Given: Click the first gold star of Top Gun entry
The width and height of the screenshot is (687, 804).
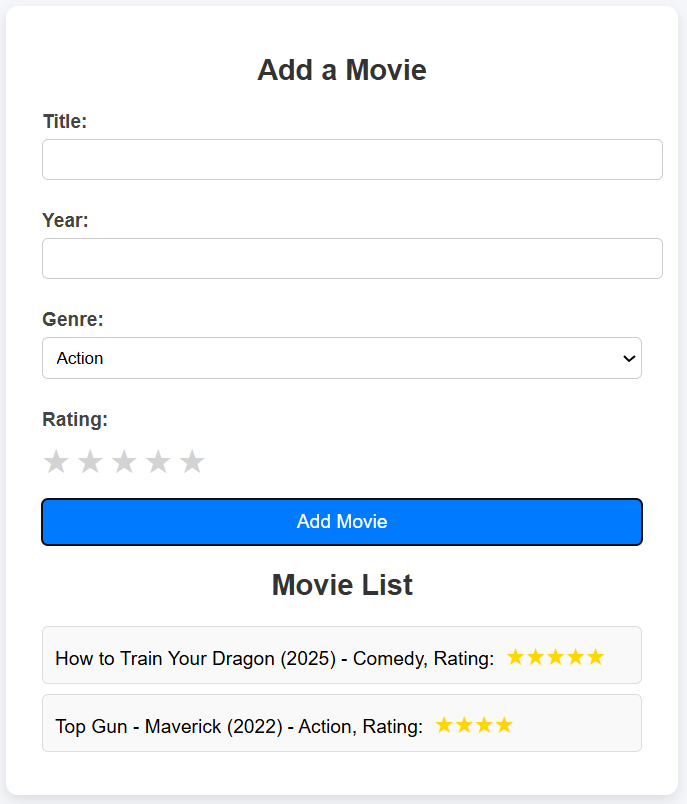Looking at the screenshot, I should (x=444, y=725).
